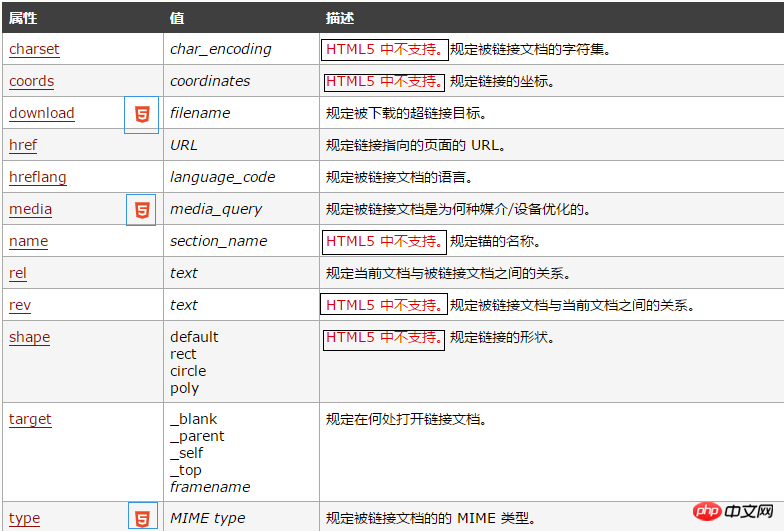Click the URL value cell
The height and width of the screenshot is (531, 784).
point(184,145)
